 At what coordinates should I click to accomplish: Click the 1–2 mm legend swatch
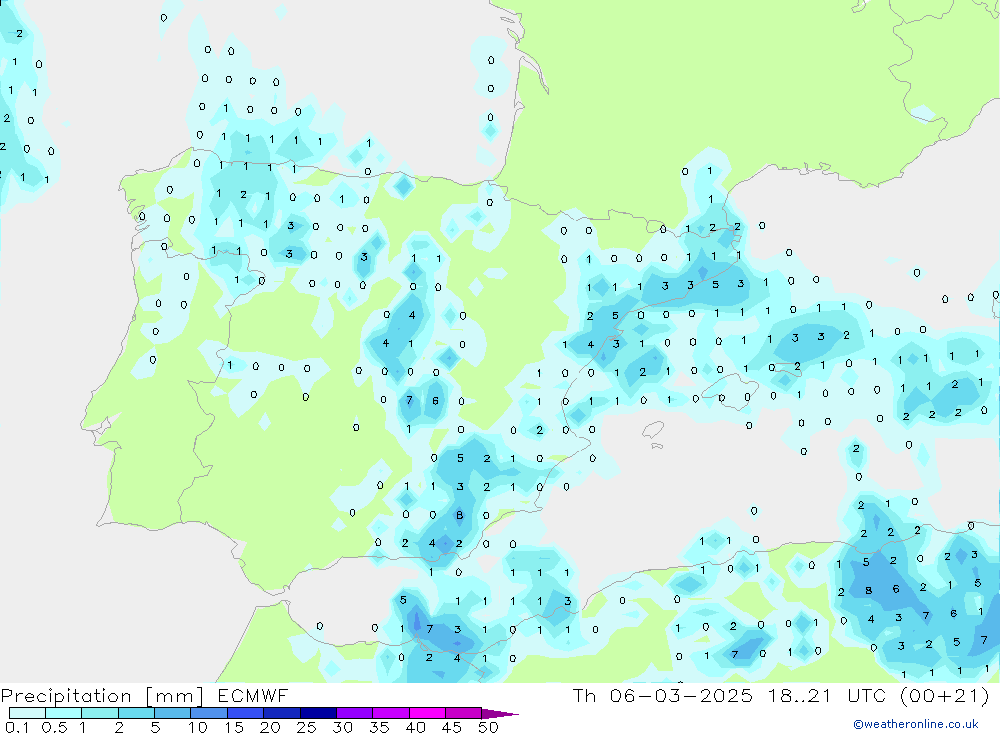coord(100,713)
